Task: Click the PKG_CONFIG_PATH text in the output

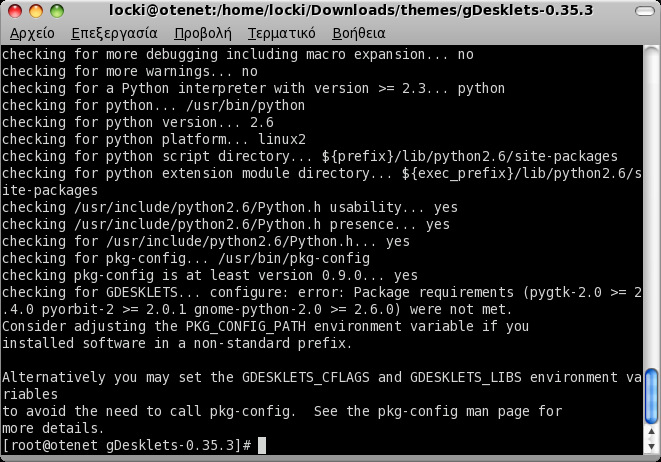Action: pos(246,327)
